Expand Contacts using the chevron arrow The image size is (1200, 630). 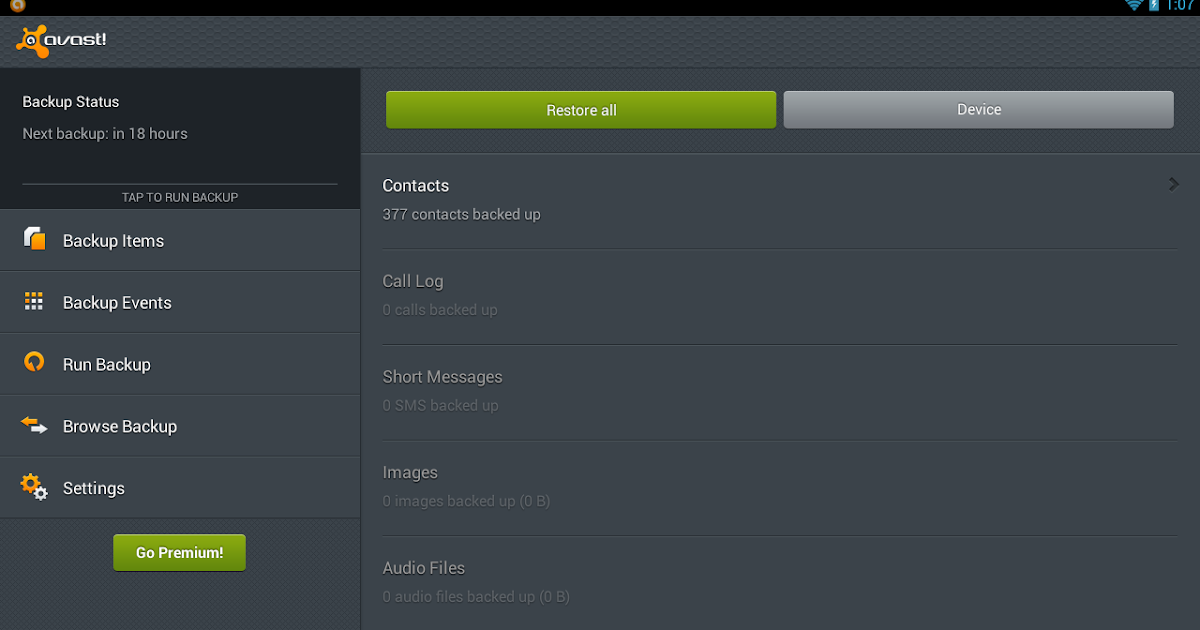[x=1173, y=184]
